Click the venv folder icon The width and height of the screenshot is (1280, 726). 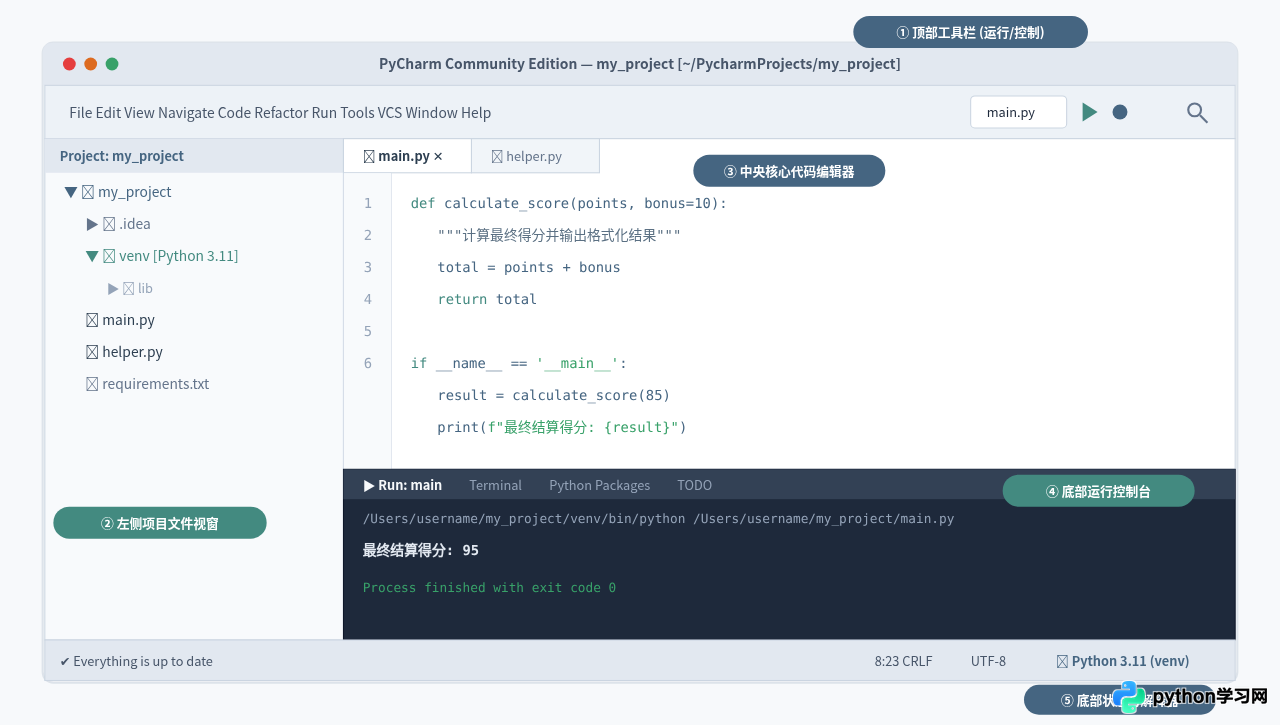click(x=109, y=256)
